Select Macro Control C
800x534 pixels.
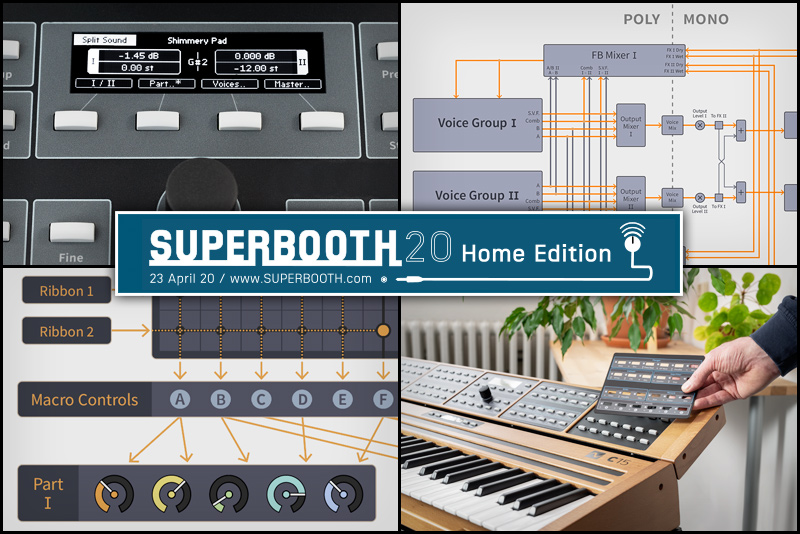coord(261,399)
